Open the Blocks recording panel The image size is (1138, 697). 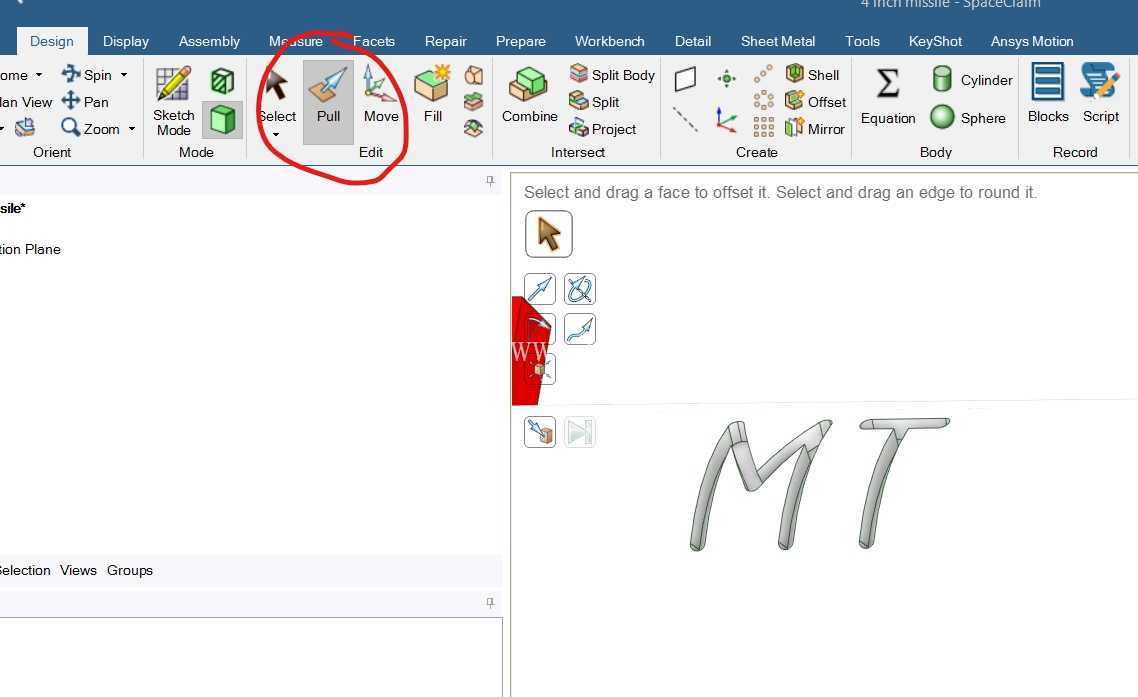(1048, 94)
